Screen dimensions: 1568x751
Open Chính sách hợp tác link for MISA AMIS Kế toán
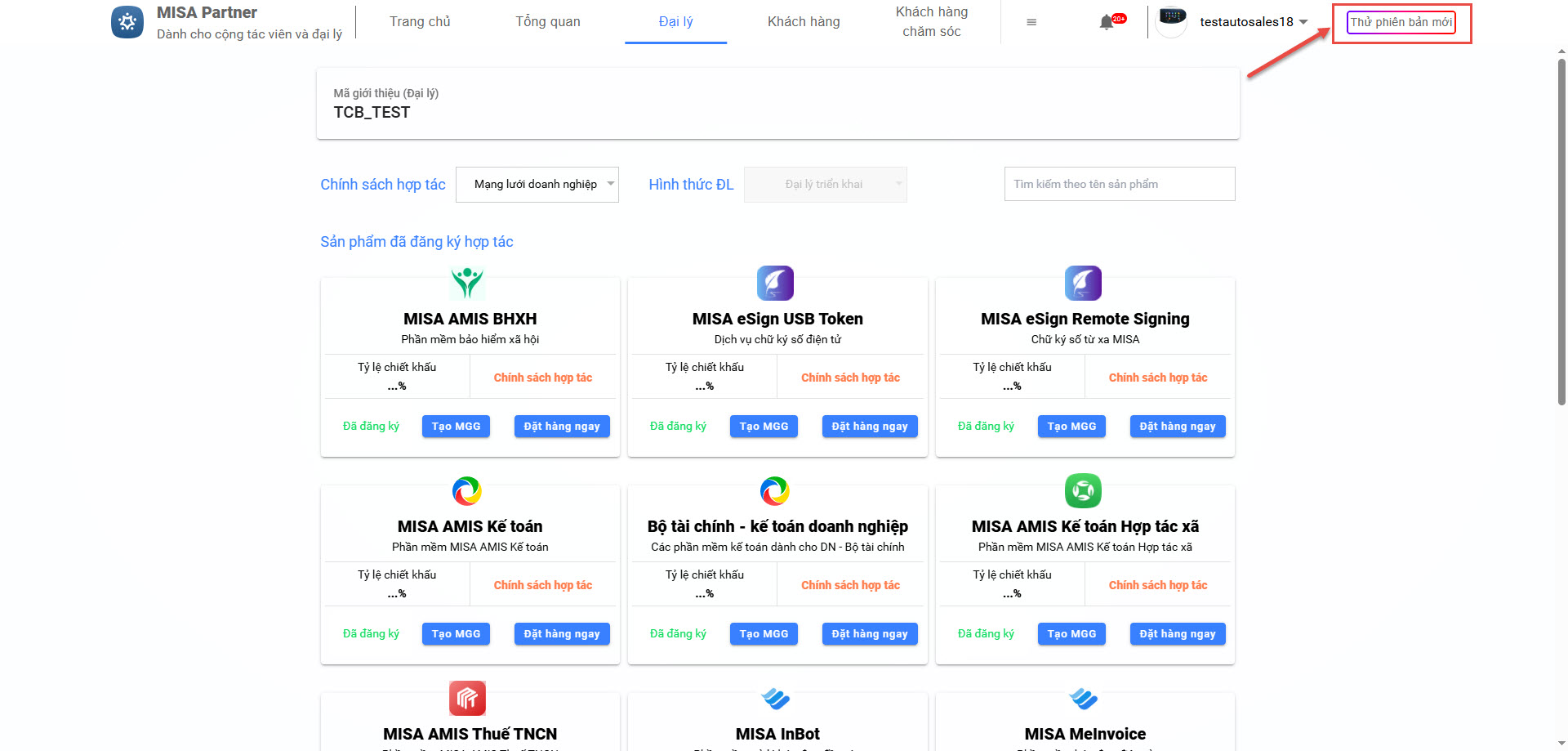click(x=543, y=585)
